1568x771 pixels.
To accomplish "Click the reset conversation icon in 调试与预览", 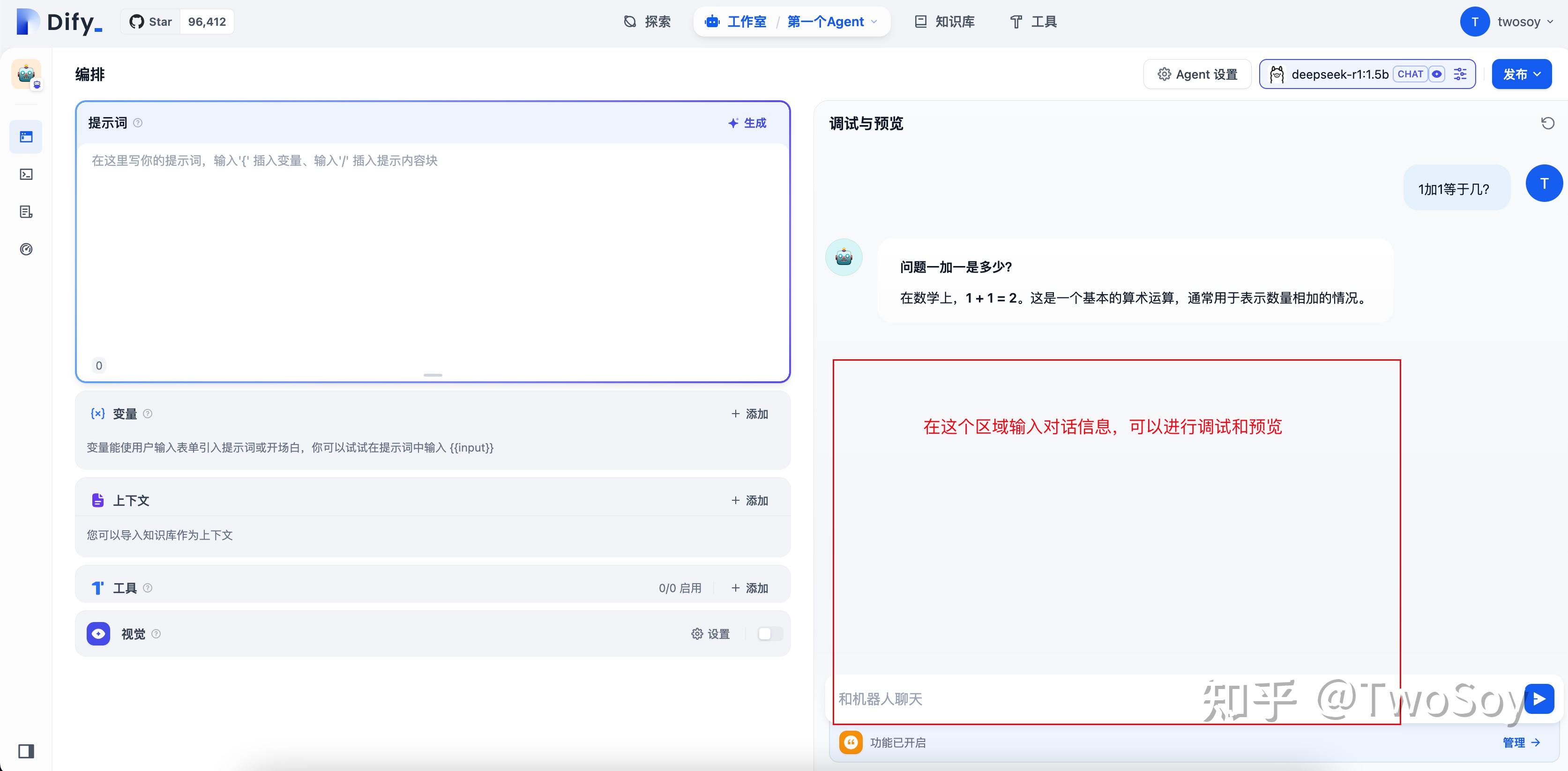I will tap(1548, 123).
